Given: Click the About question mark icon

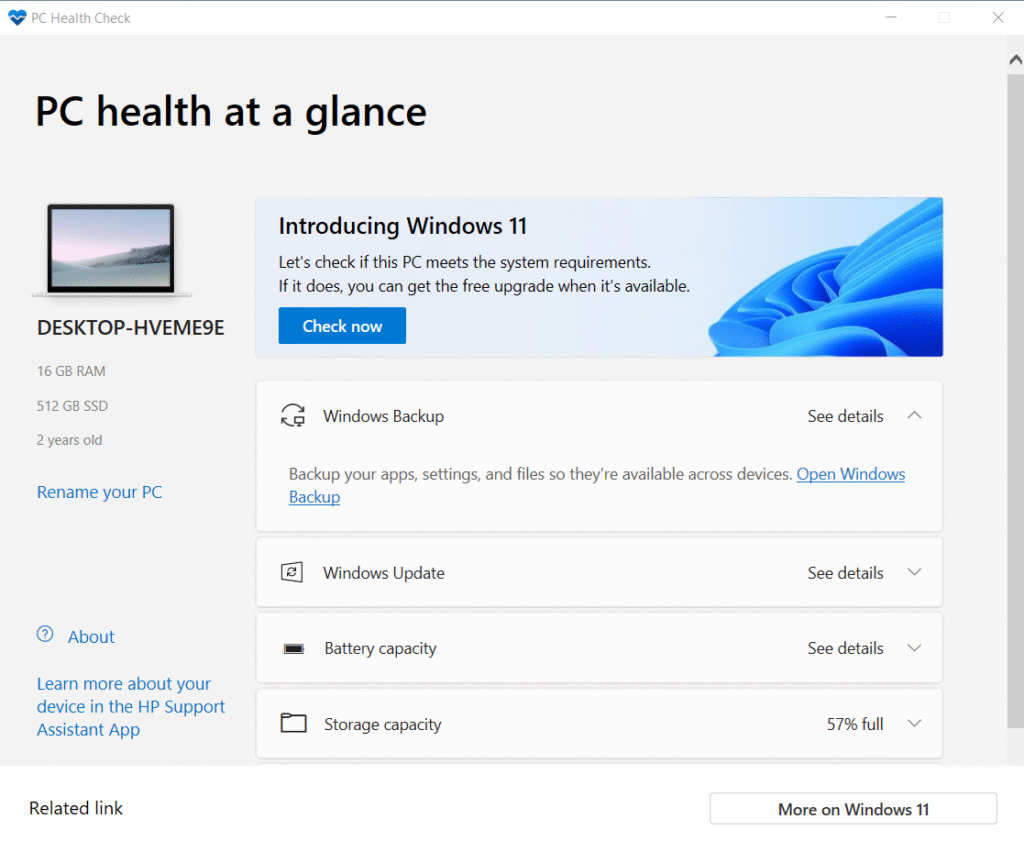Looking at the screenshot, I should [44, 636].
